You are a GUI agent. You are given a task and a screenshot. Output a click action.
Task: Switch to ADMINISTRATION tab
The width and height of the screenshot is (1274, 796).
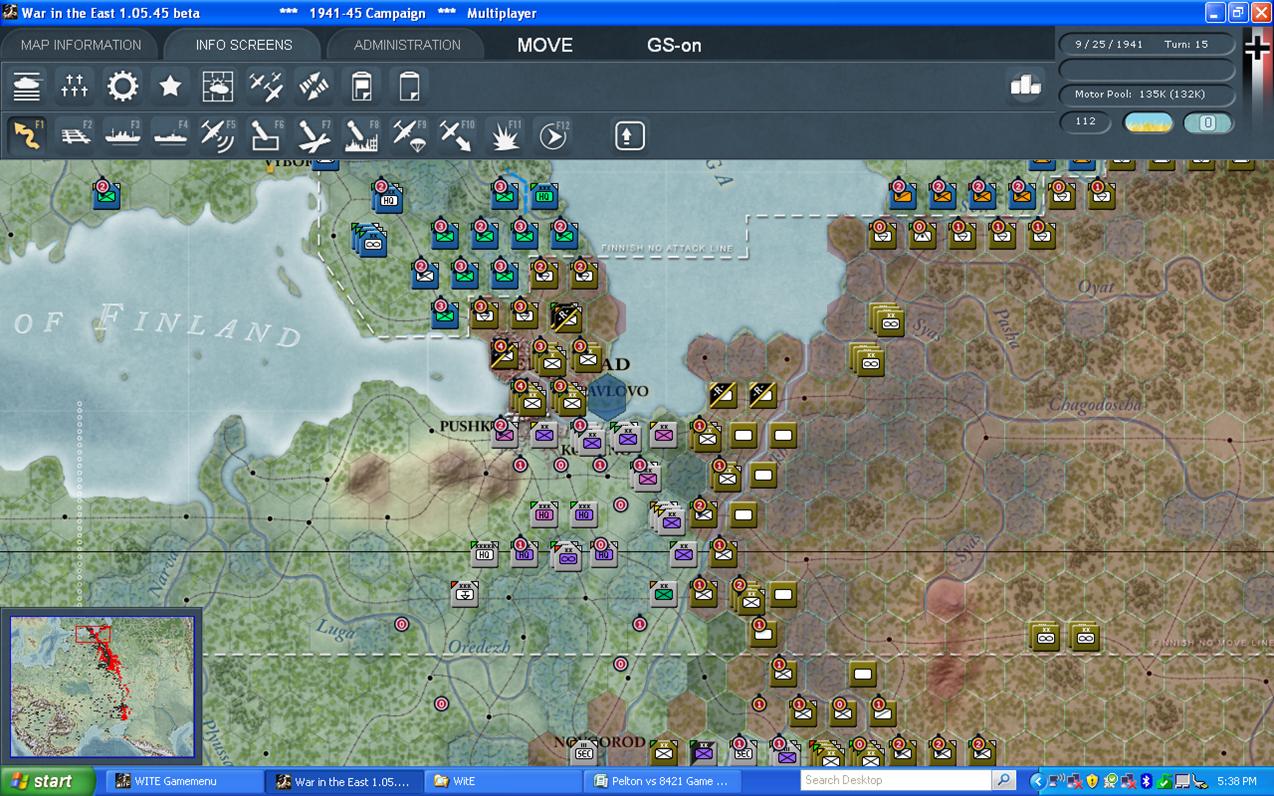click(x=407, y=45)
